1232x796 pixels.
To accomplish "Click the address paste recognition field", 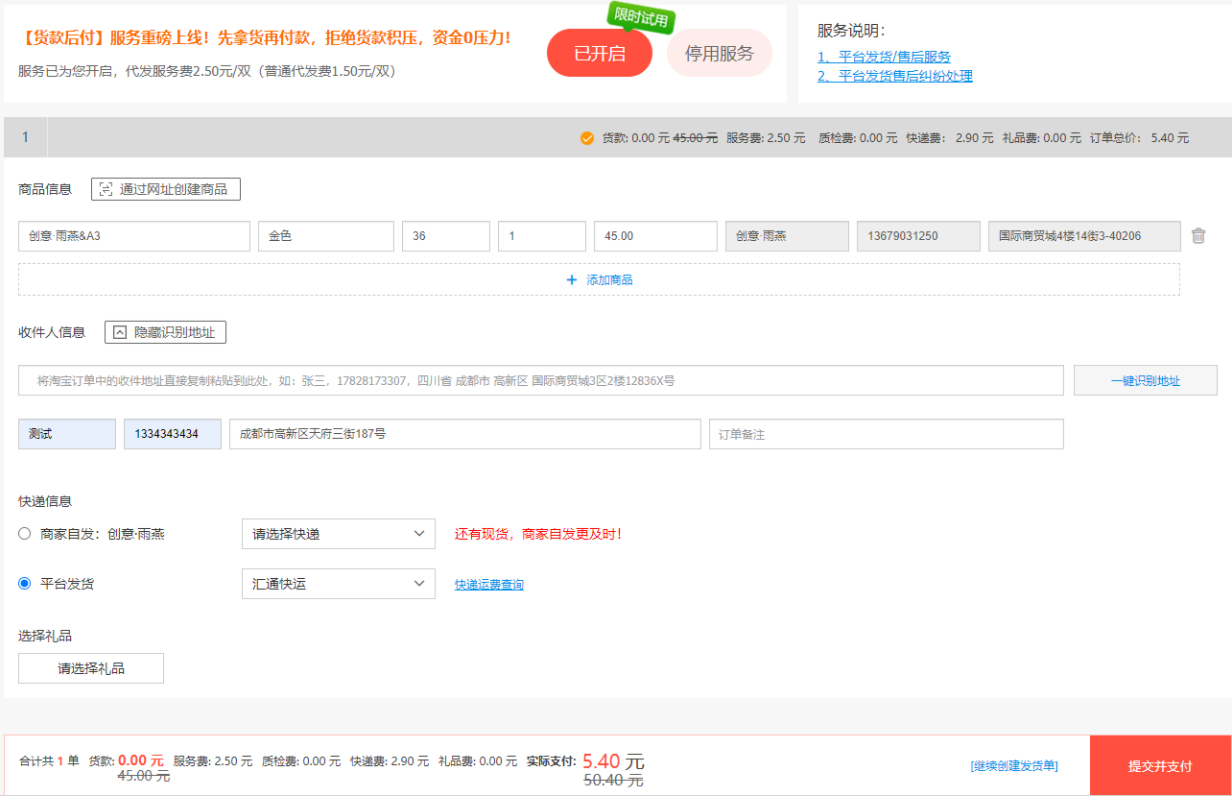I will [541, 381].
